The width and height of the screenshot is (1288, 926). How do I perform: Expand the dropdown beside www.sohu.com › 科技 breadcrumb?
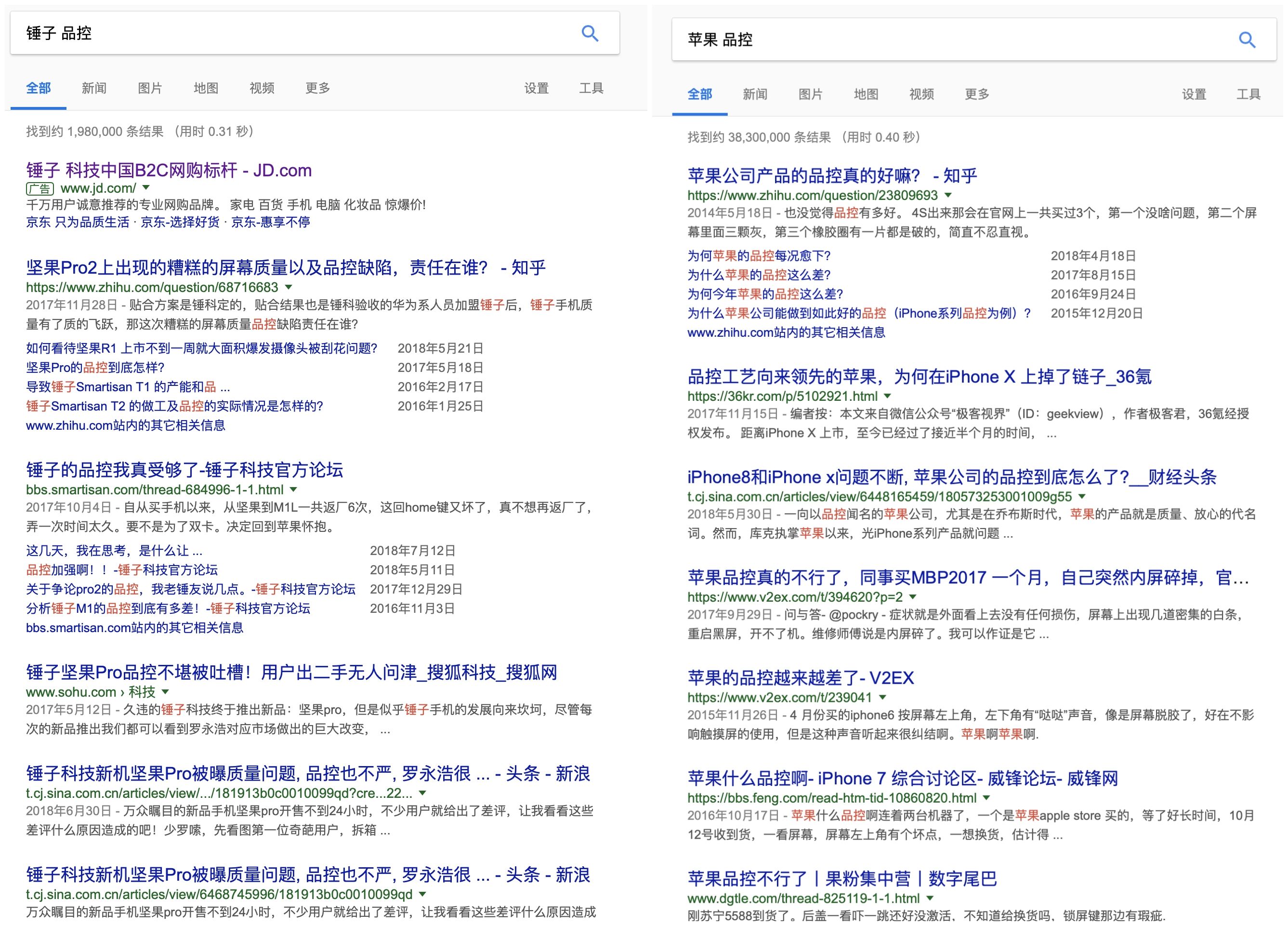(165, 692)
